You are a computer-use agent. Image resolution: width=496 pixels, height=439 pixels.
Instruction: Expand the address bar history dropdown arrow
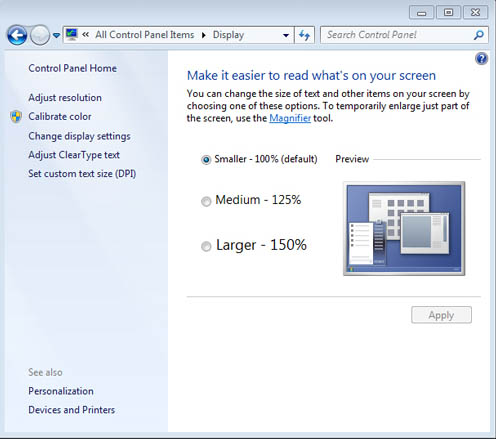coord(286,35)
